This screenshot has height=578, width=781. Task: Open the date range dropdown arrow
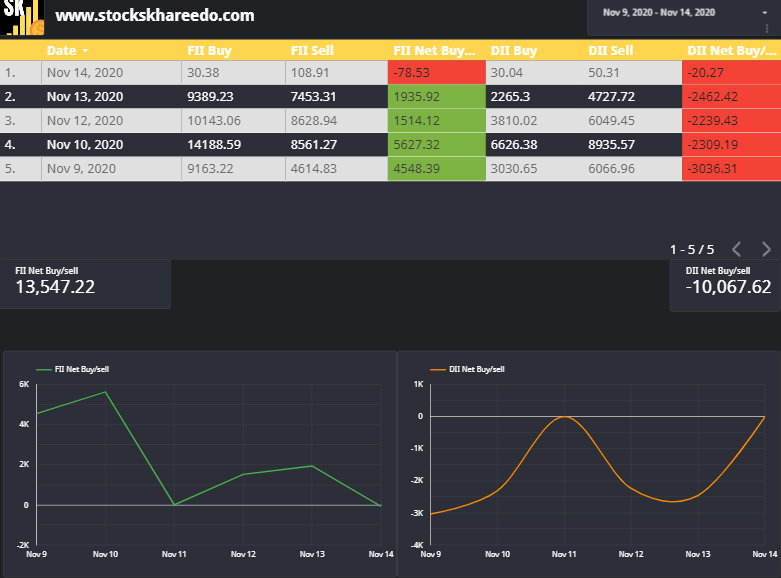[765, 12]
